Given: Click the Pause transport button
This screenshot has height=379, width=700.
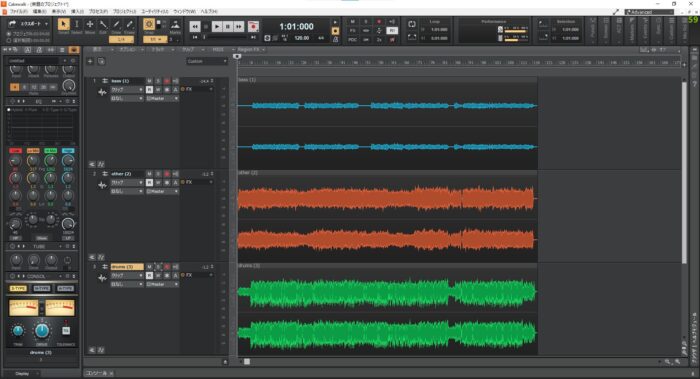Looking at the screenshot, I should [228, 27].
